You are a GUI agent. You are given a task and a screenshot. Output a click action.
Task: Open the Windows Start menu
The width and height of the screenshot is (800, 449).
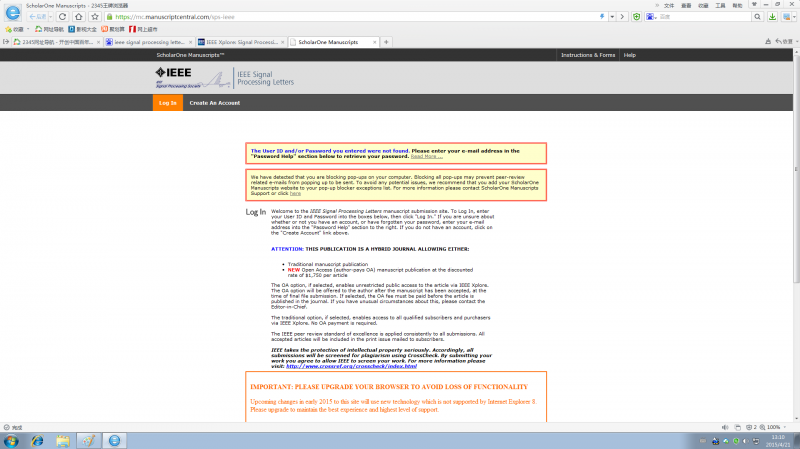[11, 441]
